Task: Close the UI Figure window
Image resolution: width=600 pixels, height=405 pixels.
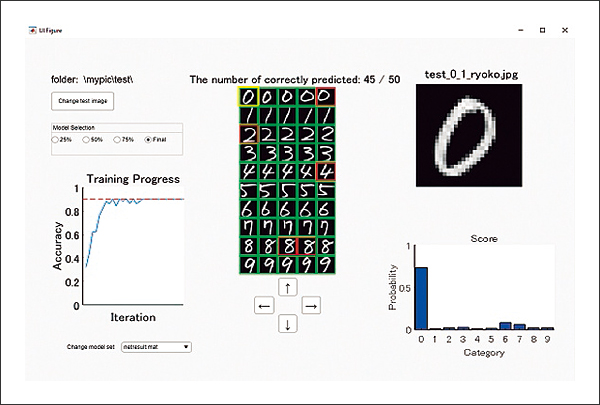Action: [565, 30]
